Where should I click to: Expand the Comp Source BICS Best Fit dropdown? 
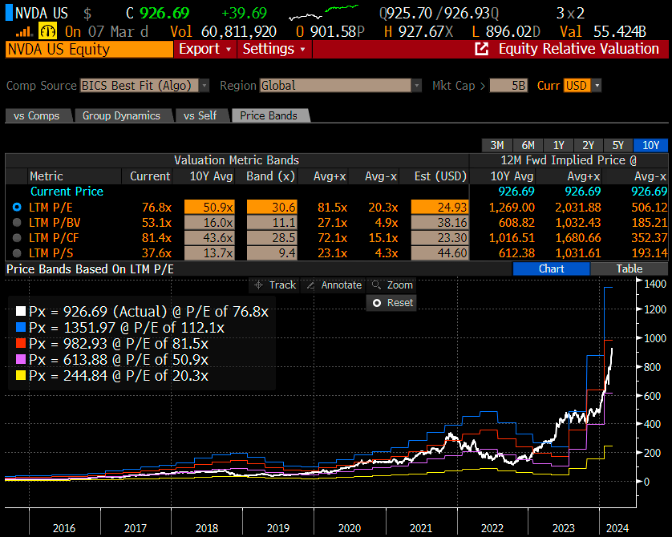pyautogui.click(x=204, y=86)
